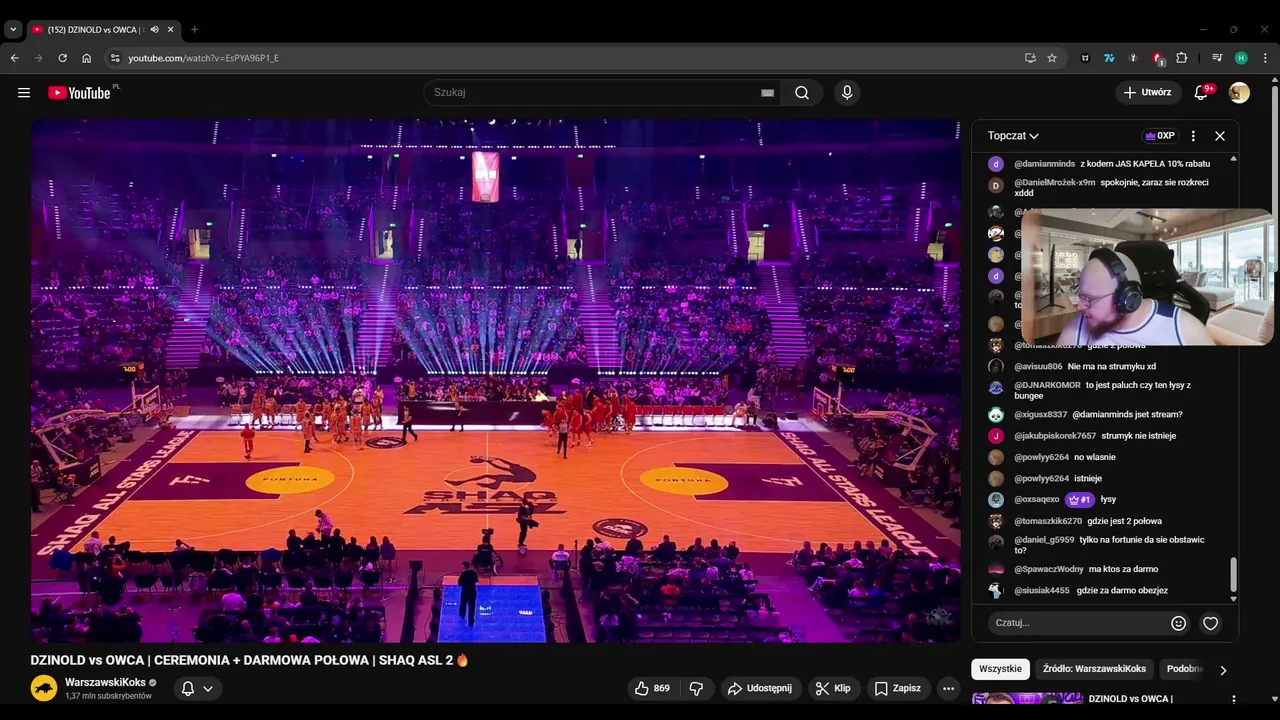Click username @damianminds in chat

pos(1044,164)
